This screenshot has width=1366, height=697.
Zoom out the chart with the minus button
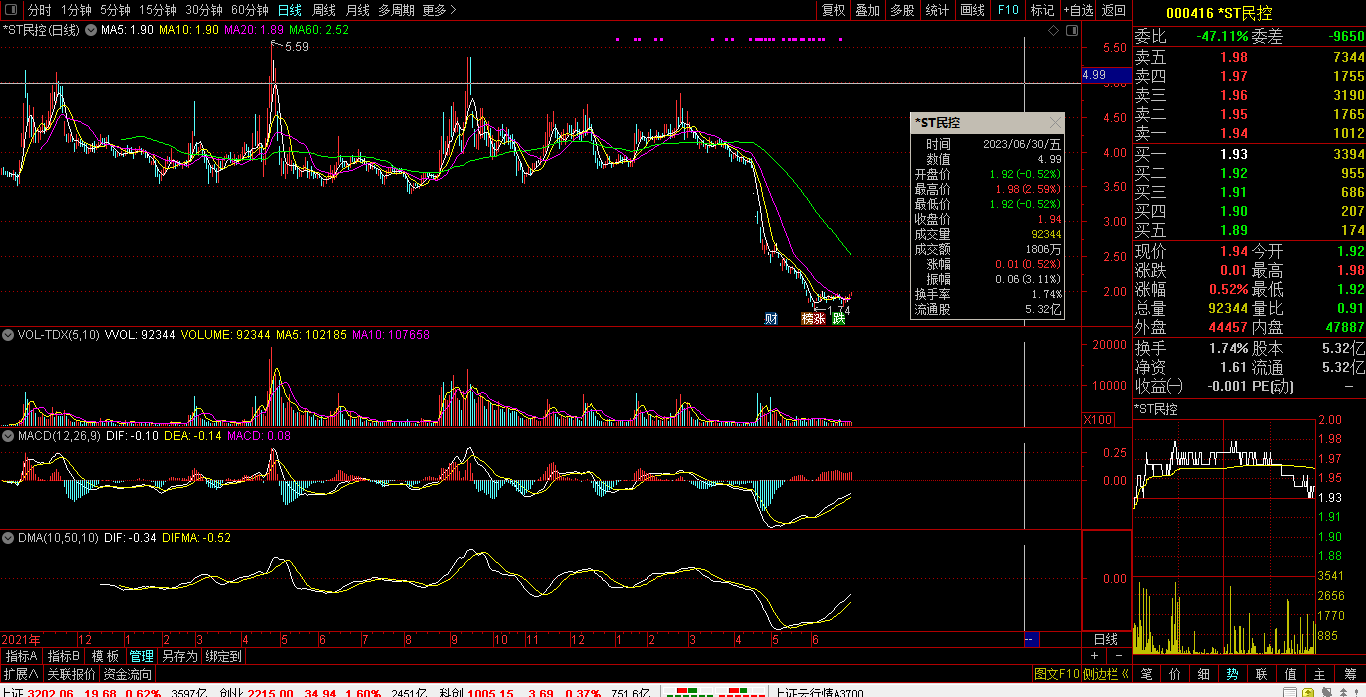tap(1119, 656)
